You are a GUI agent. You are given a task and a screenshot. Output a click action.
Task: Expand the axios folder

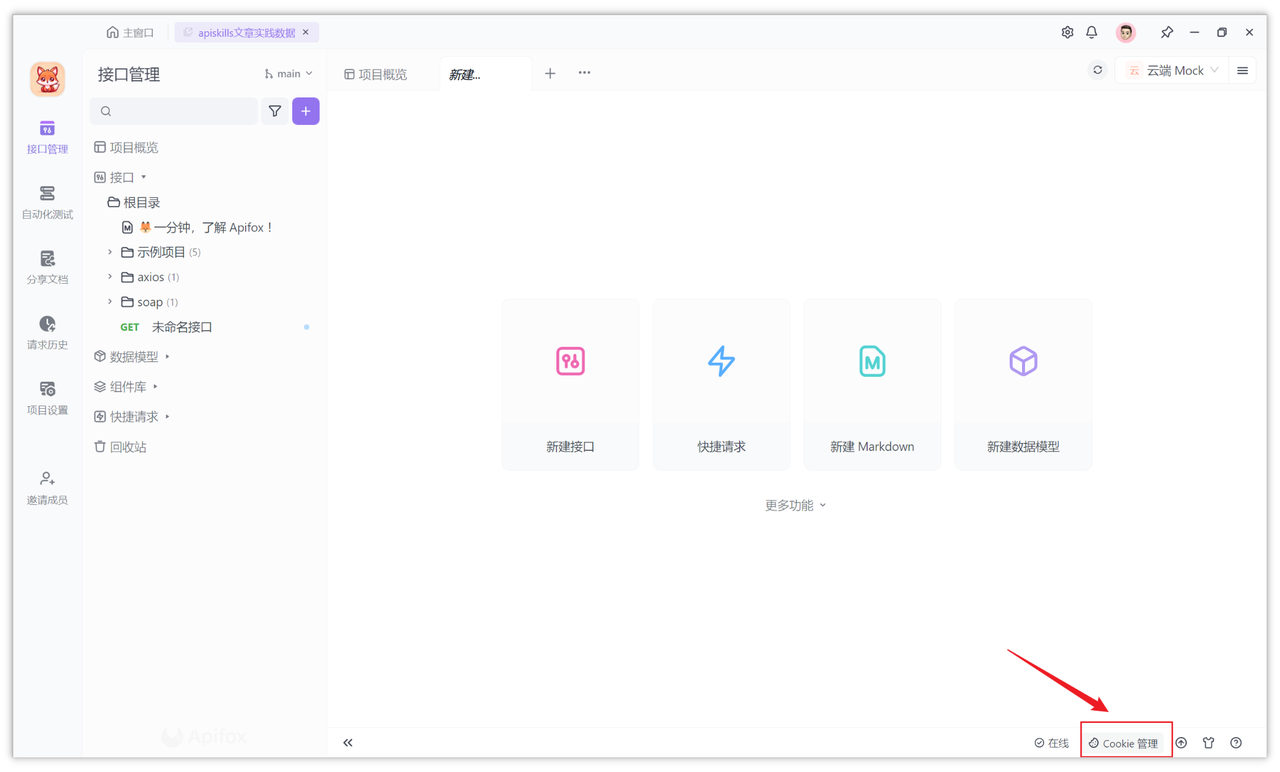110,277
